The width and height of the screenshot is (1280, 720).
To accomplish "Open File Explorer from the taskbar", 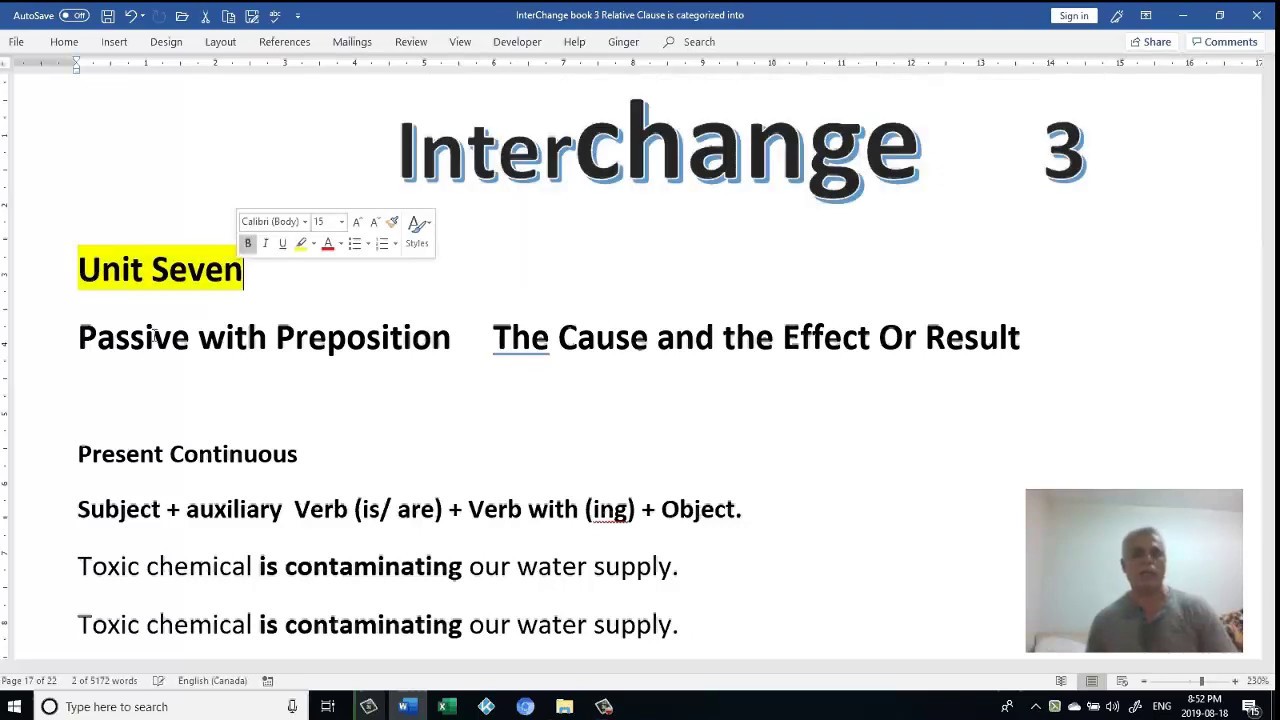I will [x=564, y=707].
